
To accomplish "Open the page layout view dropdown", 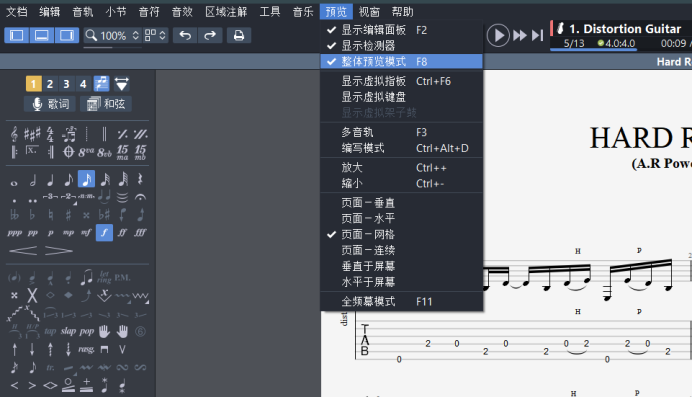I will coord(155,35).
